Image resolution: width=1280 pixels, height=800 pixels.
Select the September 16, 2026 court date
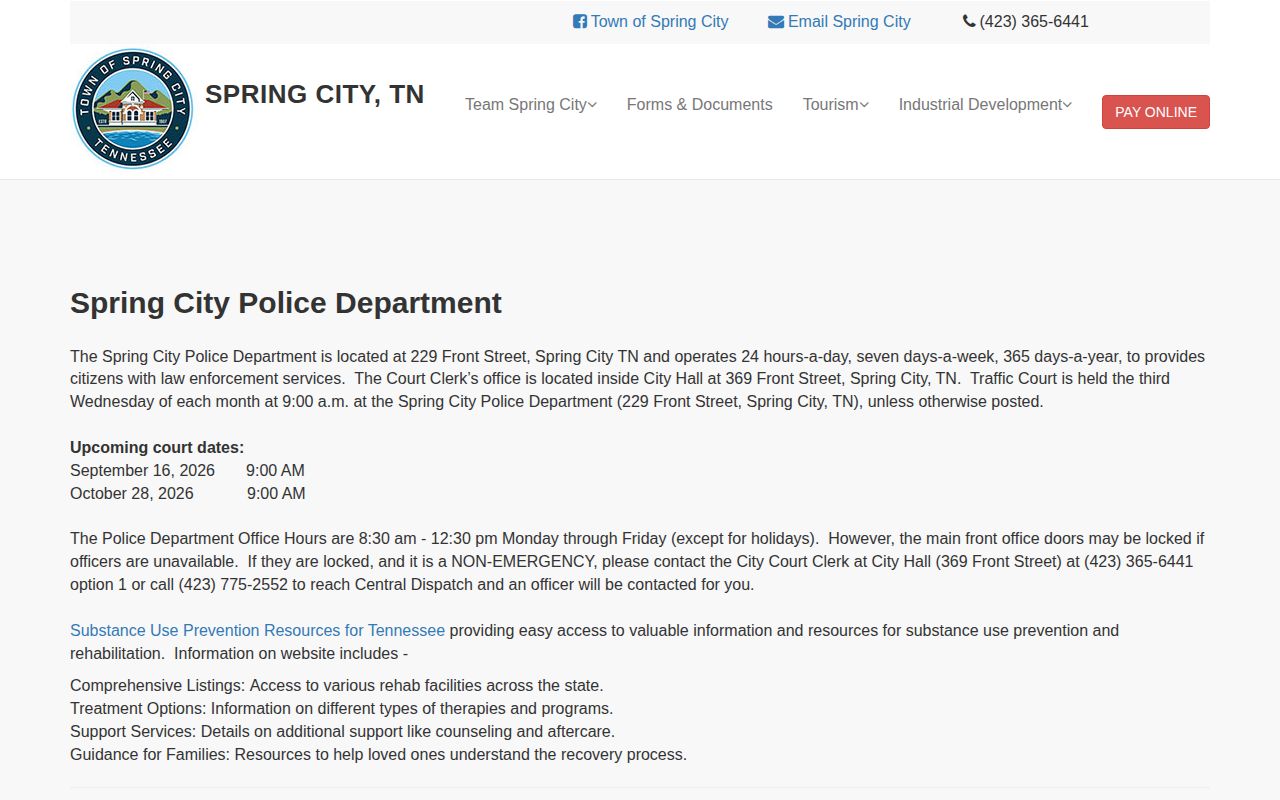pyautogui.click(x=142, y=471)
